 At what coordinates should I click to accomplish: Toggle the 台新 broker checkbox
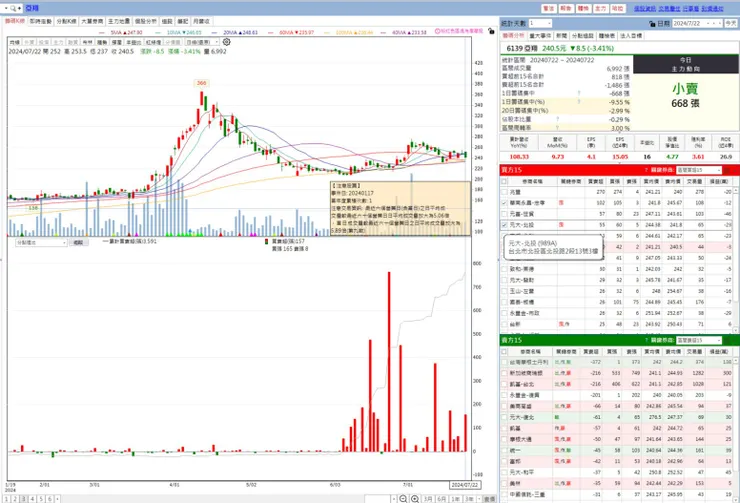(505, 324)
